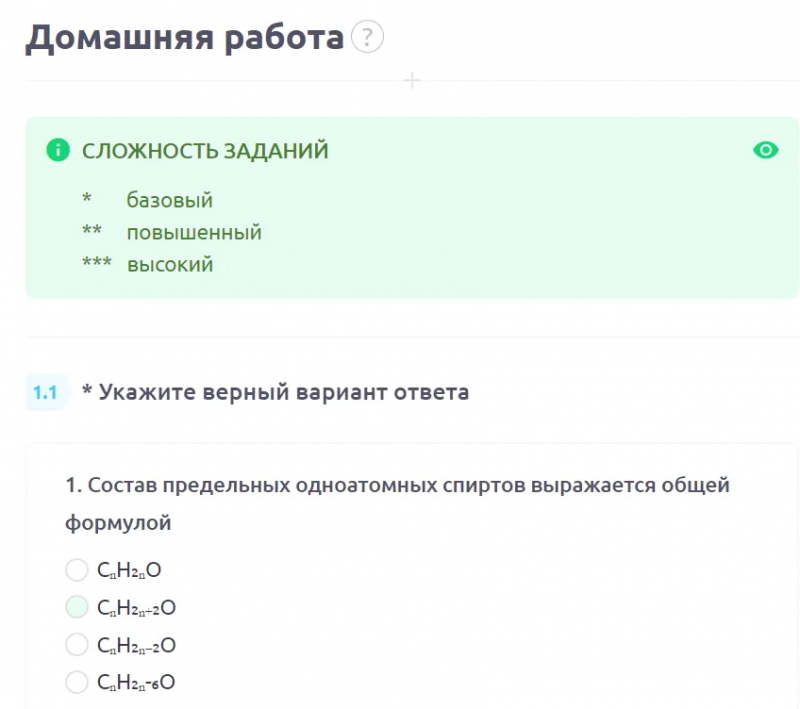Choose the CnH2n+2O radio option

point(77,607)
